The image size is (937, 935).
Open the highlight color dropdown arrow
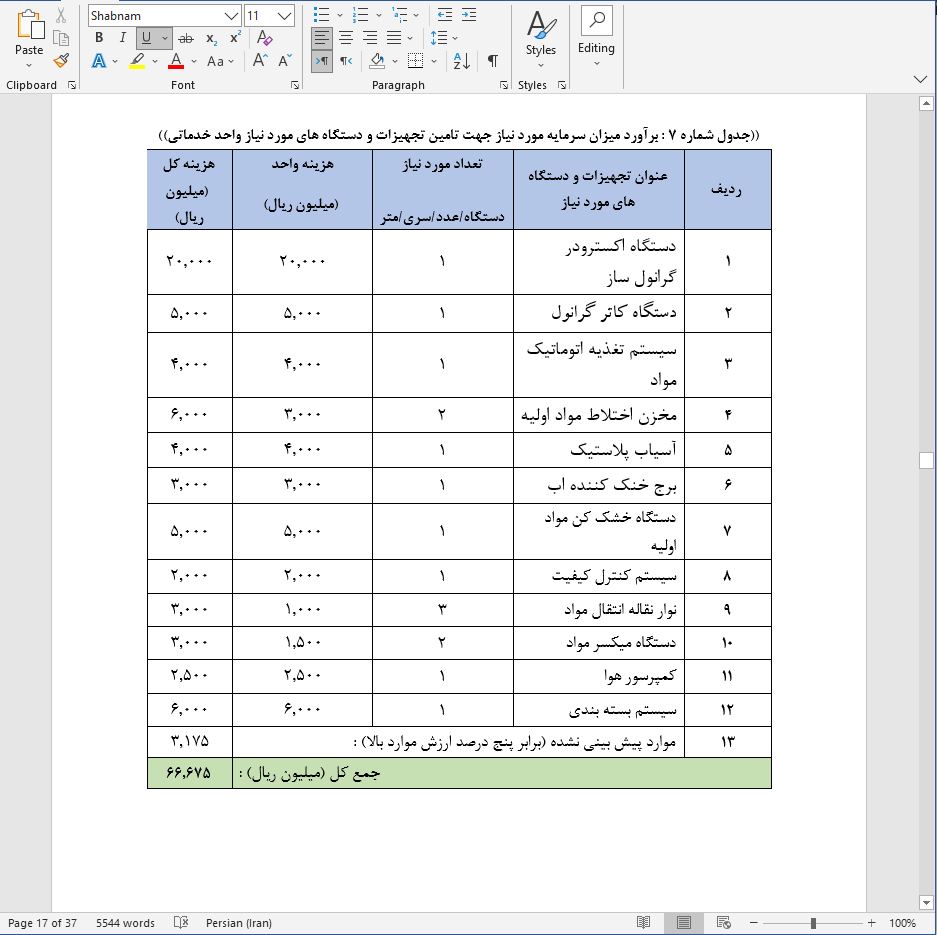click(x=155, y=61)
